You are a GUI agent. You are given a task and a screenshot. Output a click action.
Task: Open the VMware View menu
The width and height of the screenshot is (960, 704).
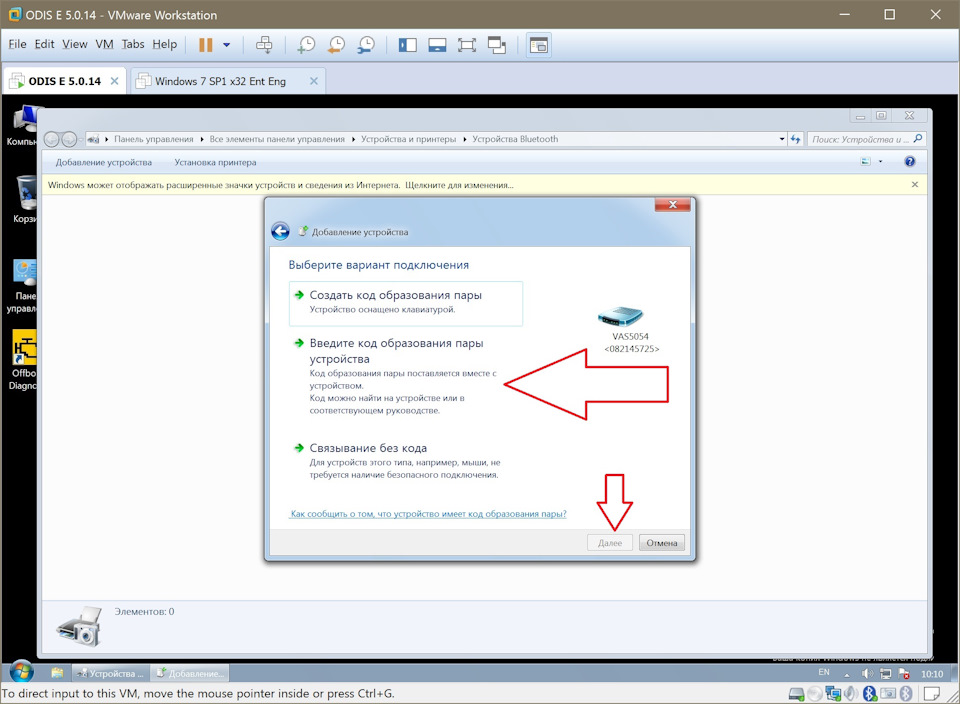coord(75,44)
